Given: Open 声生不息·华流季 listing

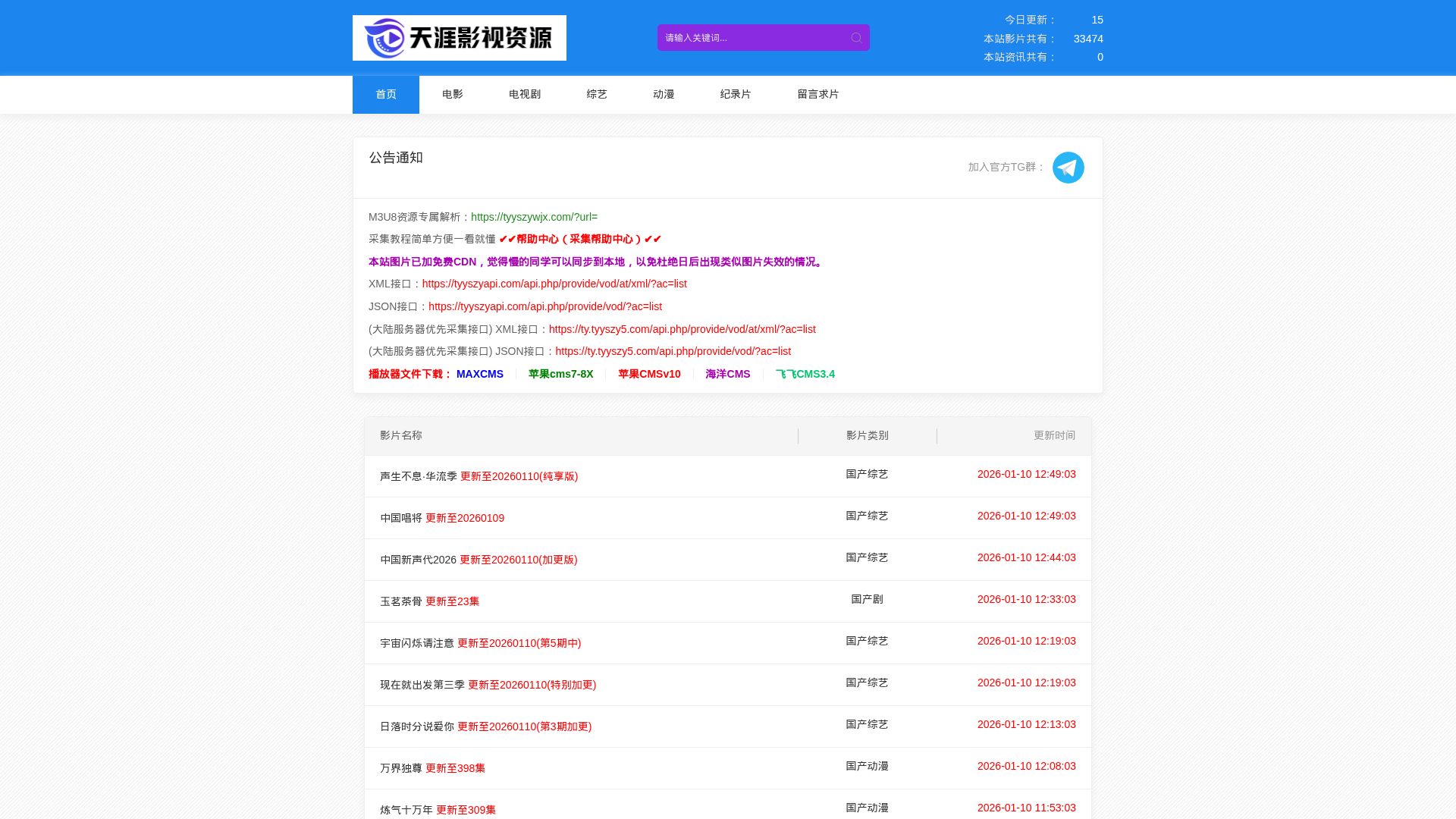Looking at the screenshot, I should pos(419,476).
